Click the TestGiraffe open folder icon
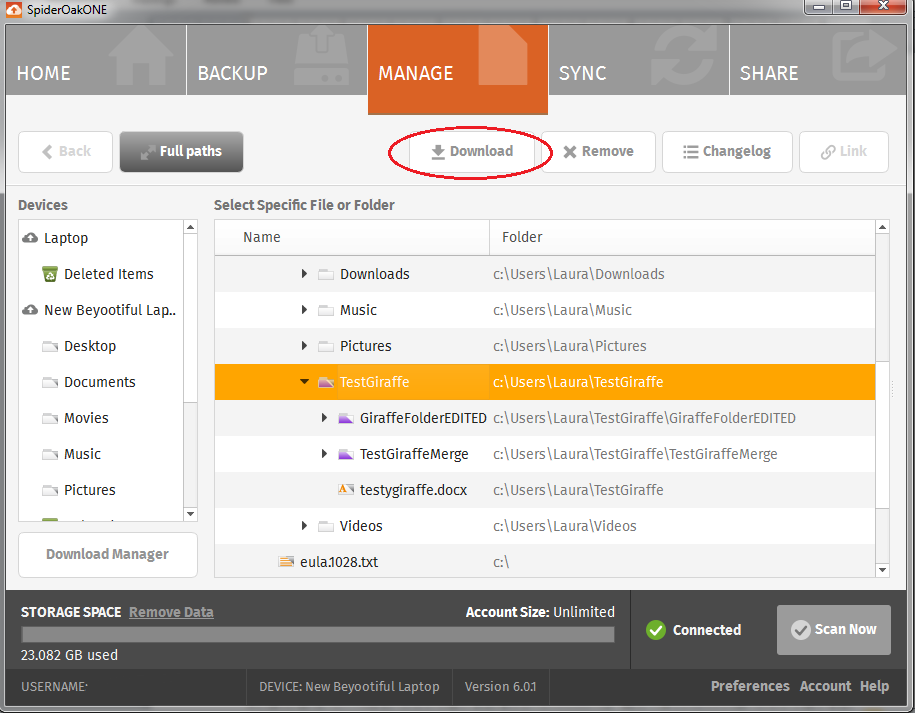Image resolution: width=915 pixels, height=713 pixels. (x=326, y=382)
